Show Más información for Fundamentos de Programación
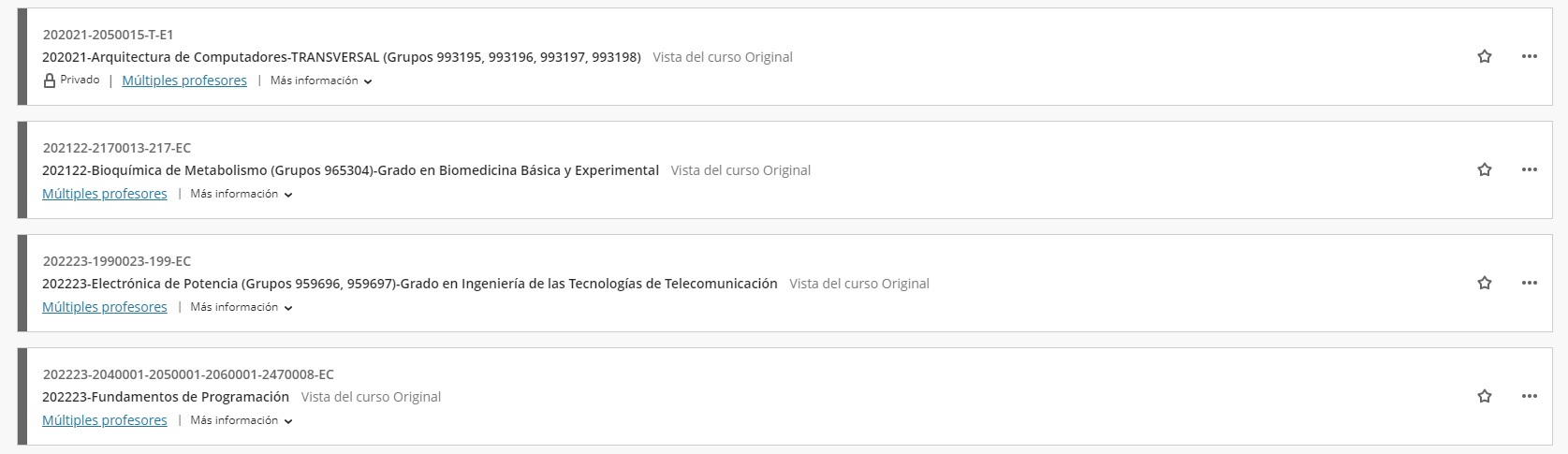1568x454 pixels. click(242, 420)
